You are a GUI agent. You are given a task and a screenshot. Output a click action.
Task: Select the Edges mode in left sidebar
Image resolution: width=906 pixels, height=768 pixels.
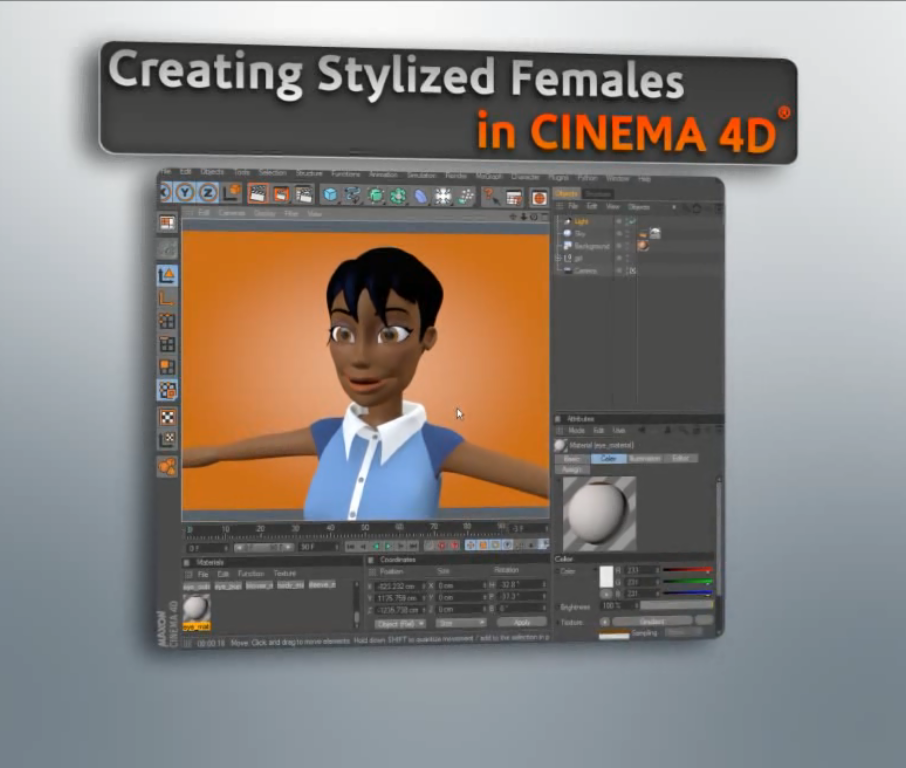(167, 344)
